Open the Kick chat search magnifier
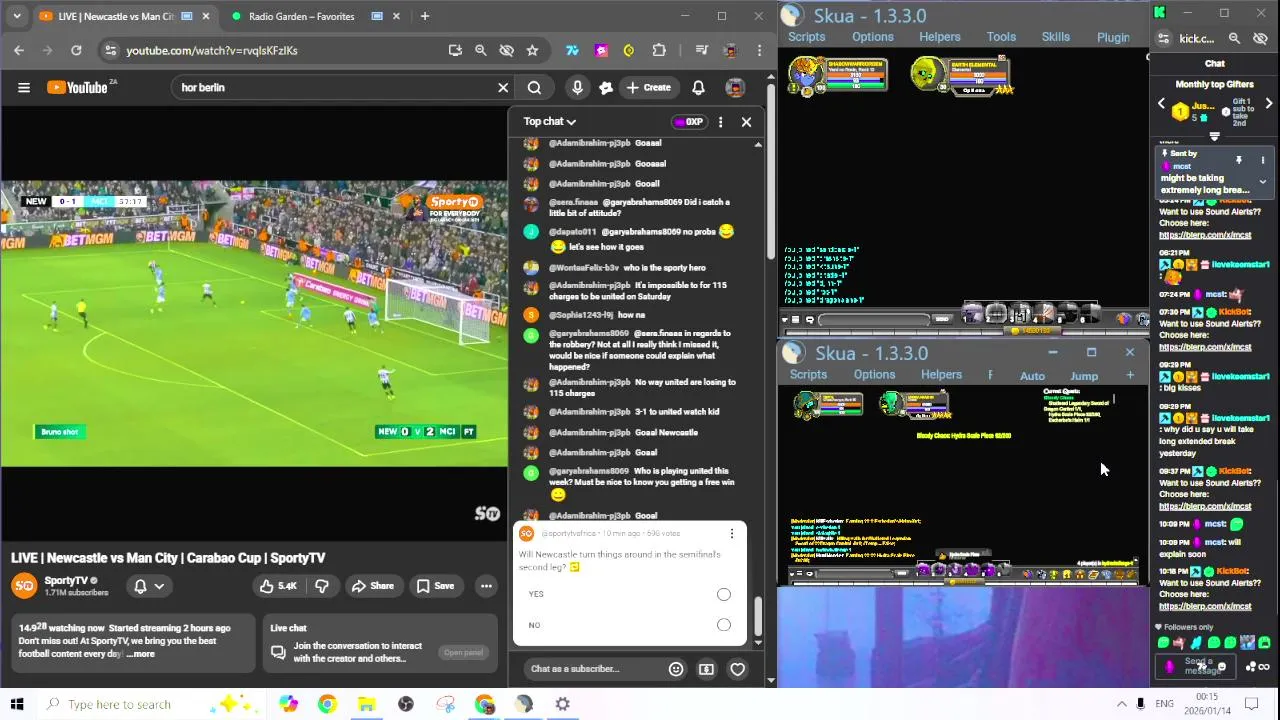1280x720 pixels. coord(1234,38)
